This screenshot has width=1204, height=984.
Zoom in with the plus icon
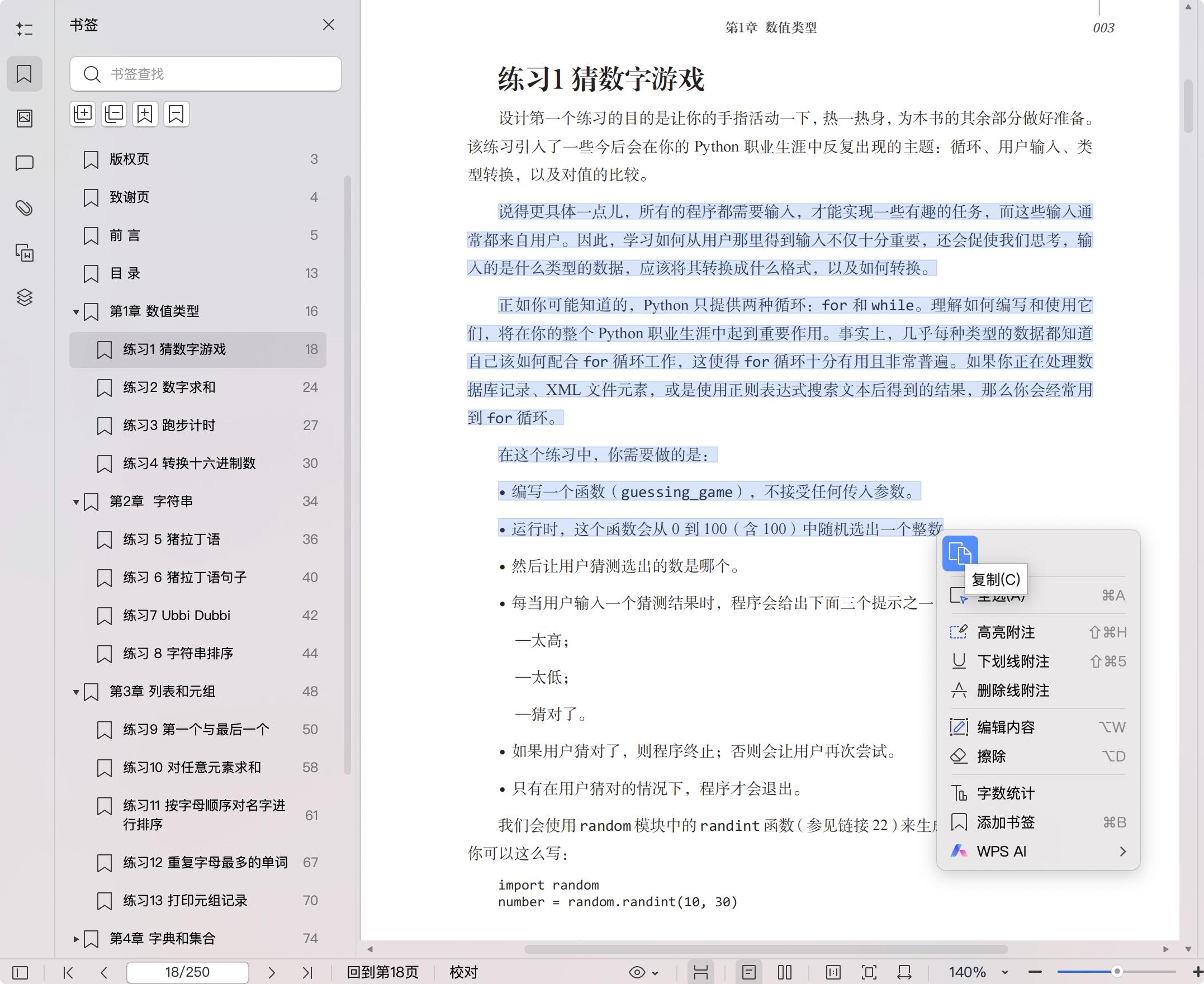pyautogui.click(x=1197, y=972)
